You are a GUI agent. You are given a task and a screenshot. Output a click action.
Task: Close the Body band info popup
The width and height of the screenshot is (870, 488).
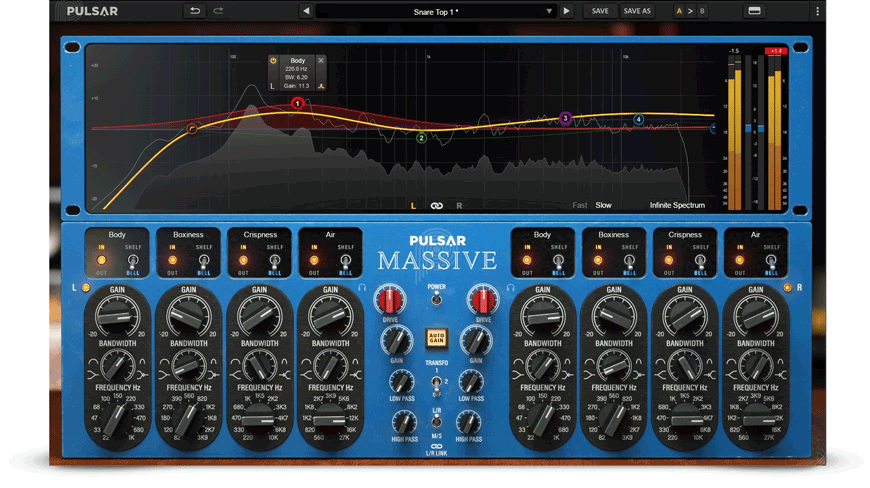coord(321,61)
